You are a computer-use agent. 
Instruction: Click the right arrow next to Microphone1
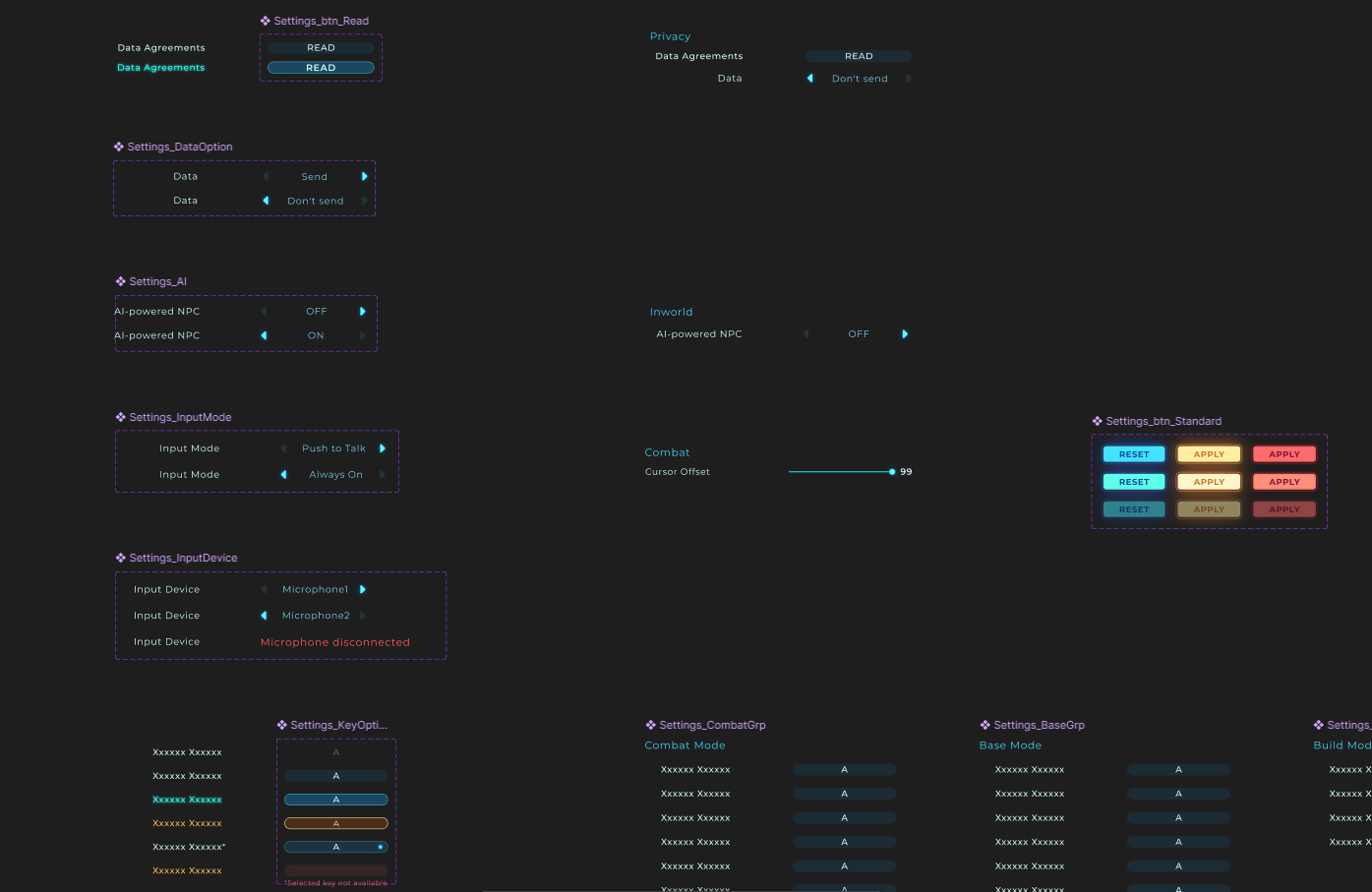[x=363, y=590]
